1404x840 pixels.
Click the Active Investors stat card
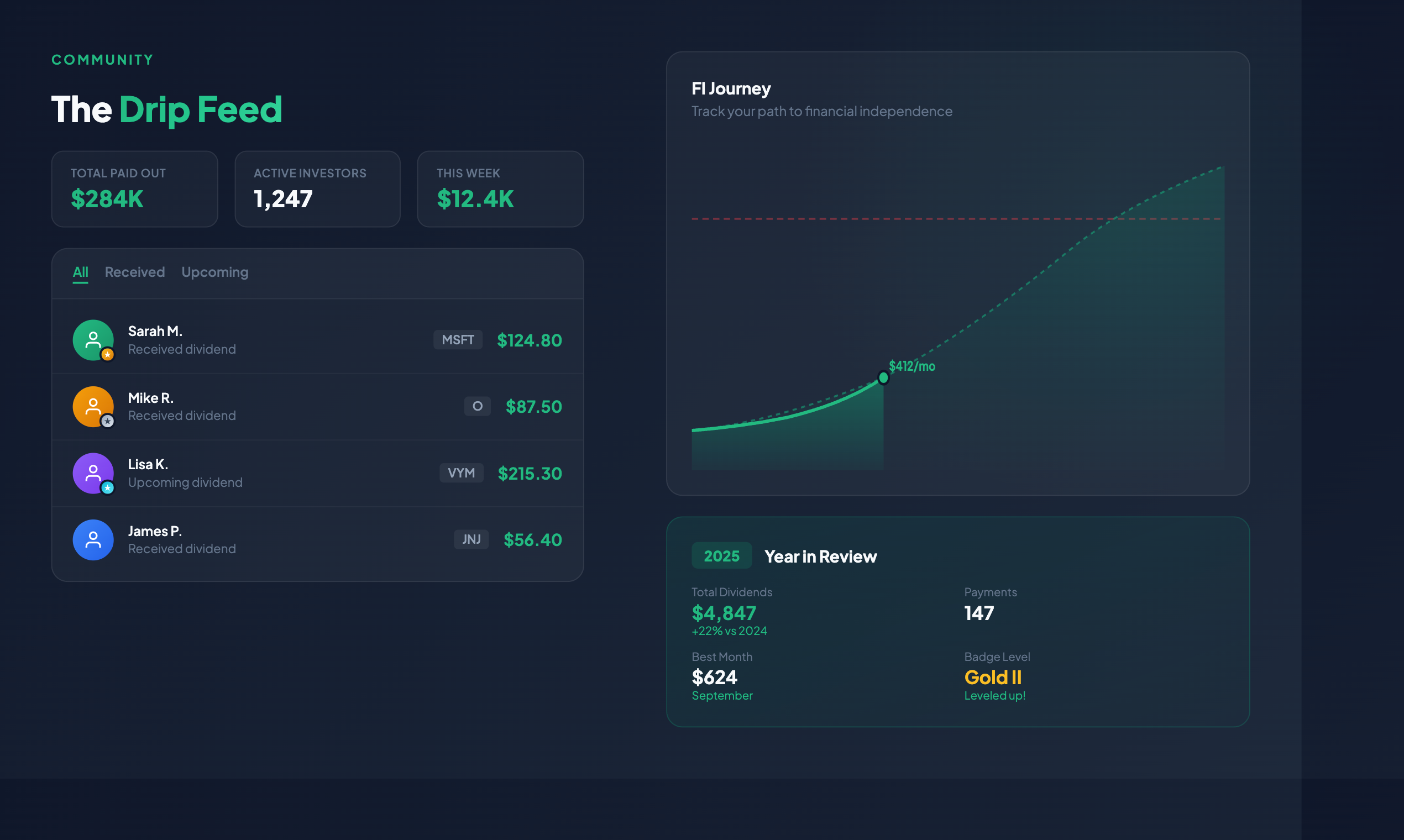(317, 188)
